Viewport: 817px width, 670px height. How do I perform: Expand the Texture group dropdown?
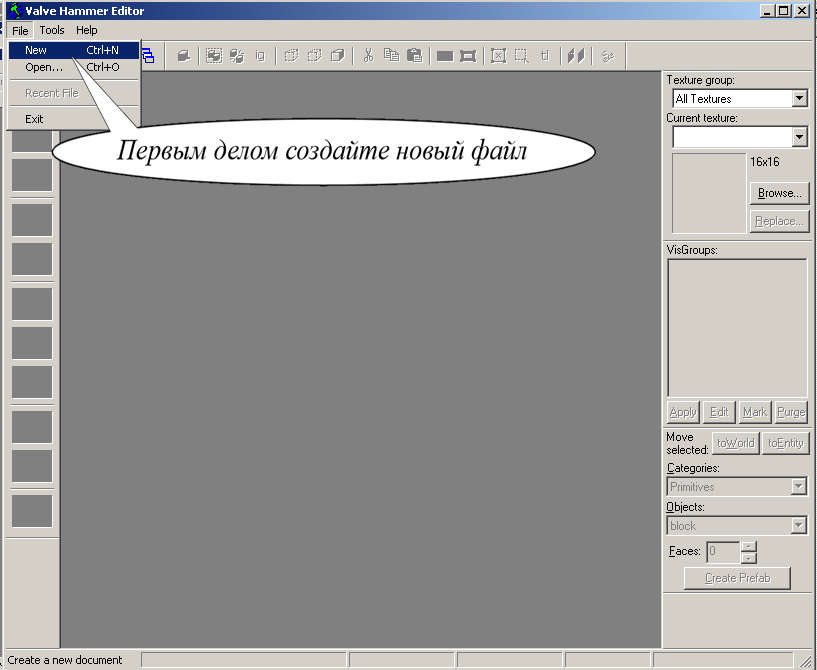click(x=799, y=98)
